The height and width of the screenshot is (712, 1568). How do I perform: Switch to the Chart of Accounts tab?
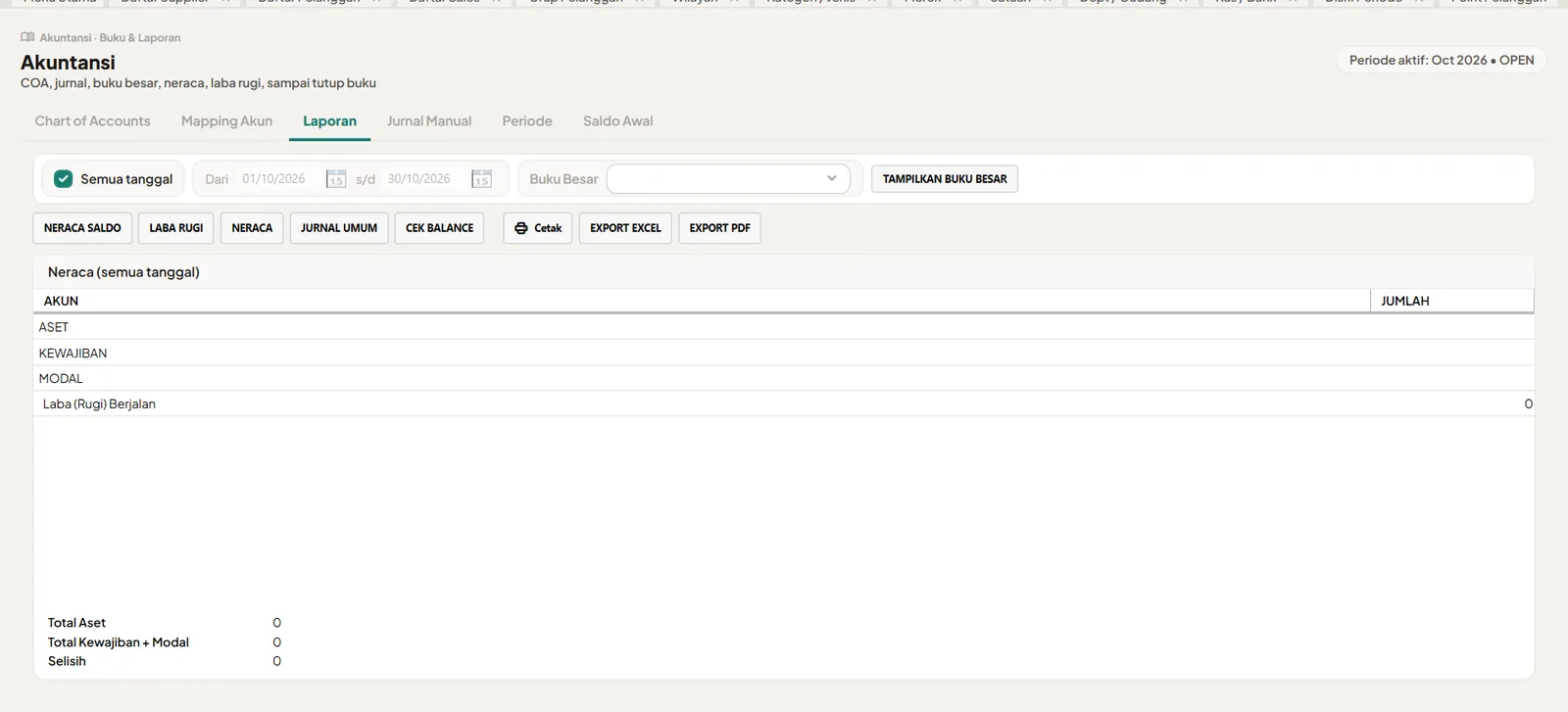pos(93,121)
